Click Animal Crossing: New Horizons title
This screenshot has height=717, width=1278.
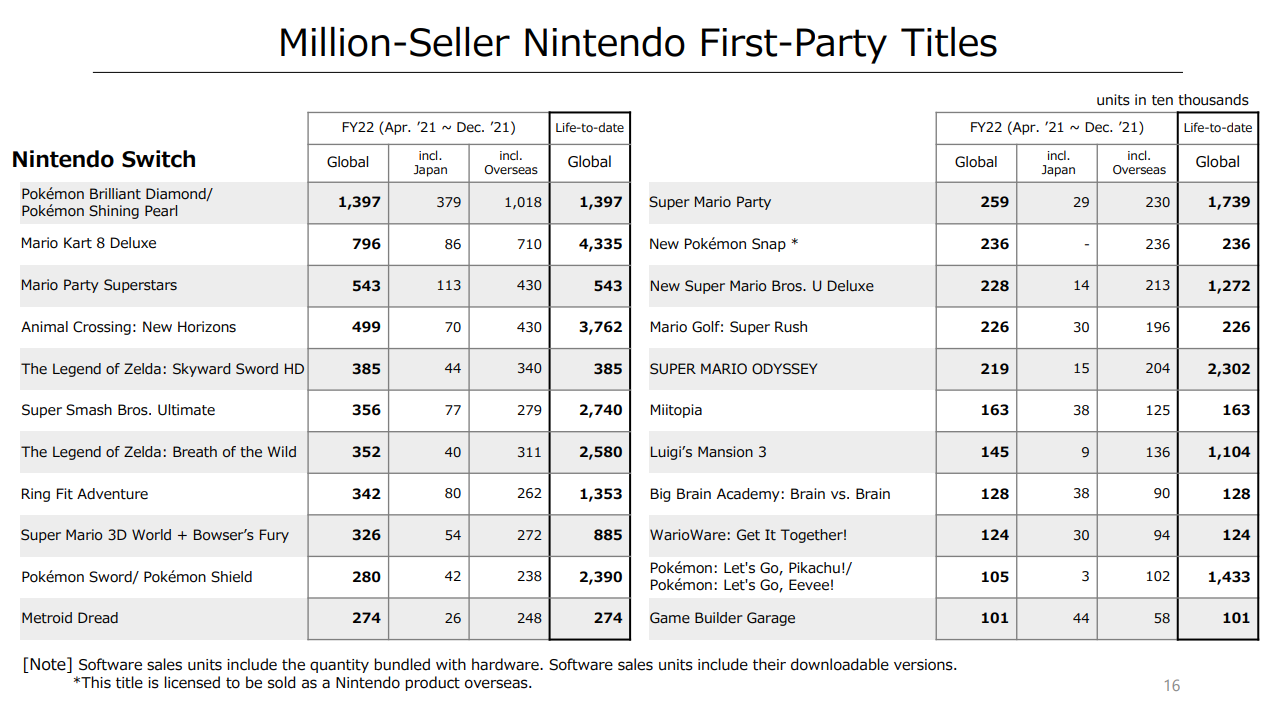tap(128, 327)
